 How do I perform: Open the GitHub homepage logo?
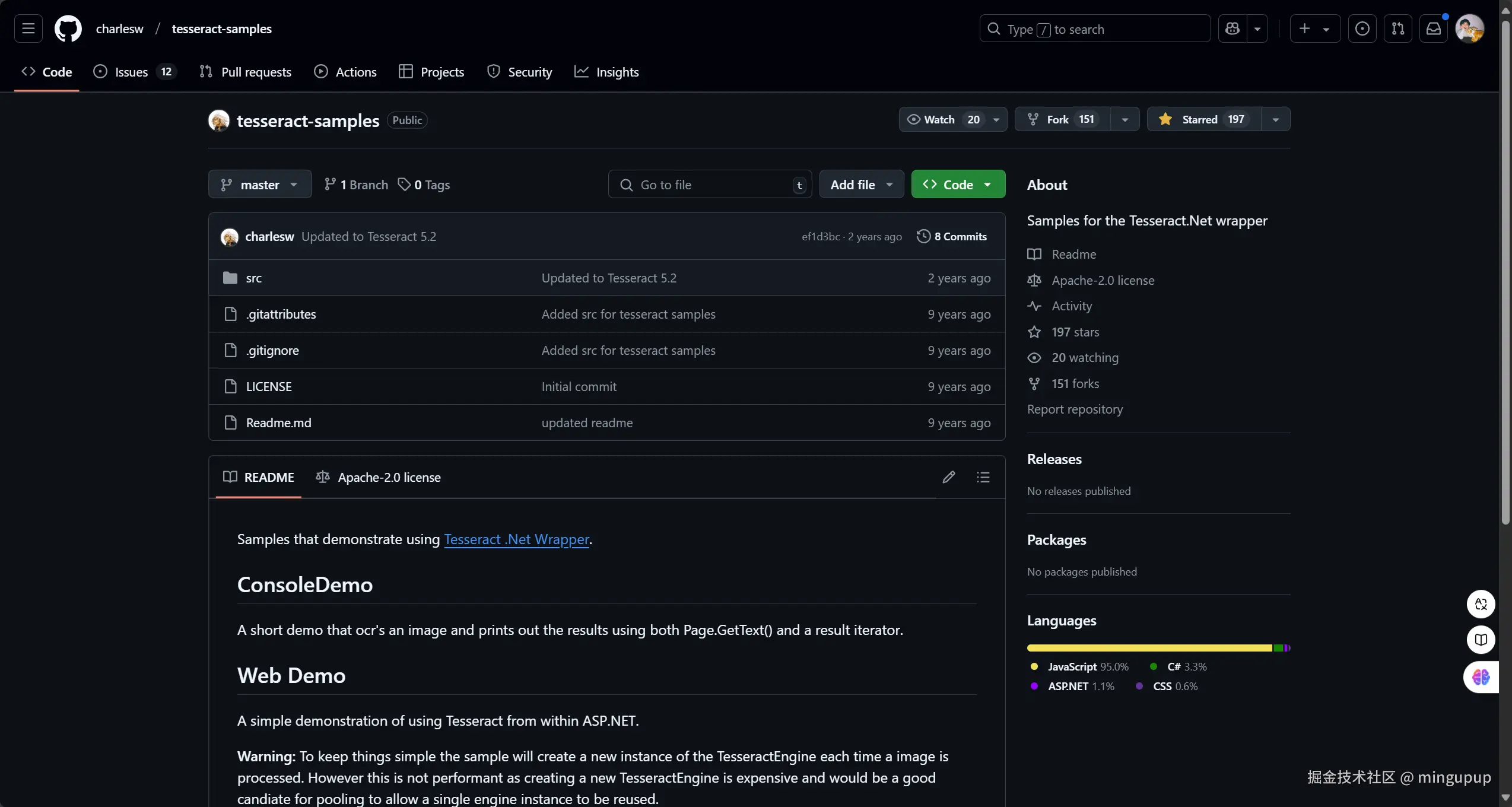click(x=68, y=28)
